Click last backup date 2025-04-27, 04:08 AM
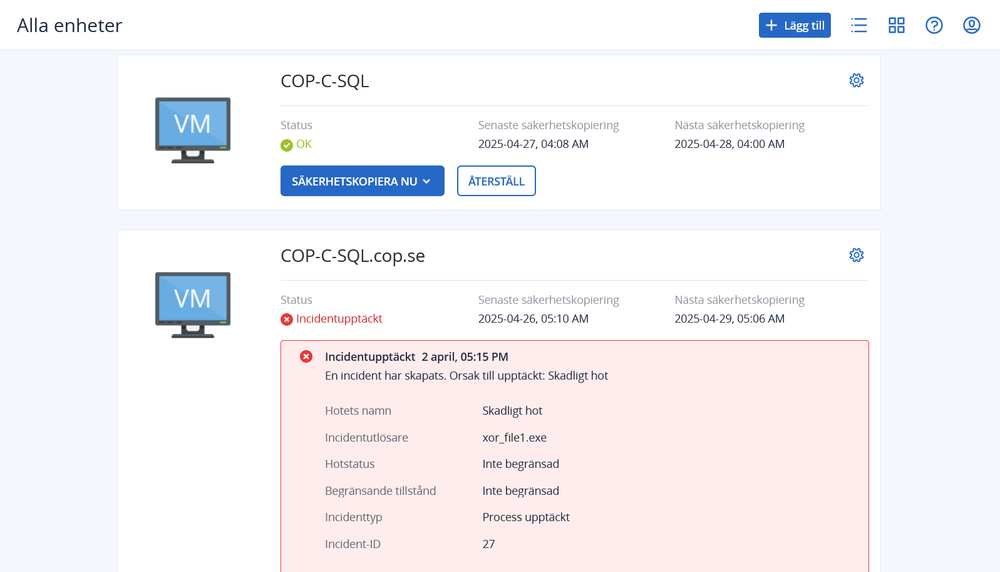Image resolution: width=1000 pixels, height=572 pixels. pyautogui.click(x=533, y=144)
